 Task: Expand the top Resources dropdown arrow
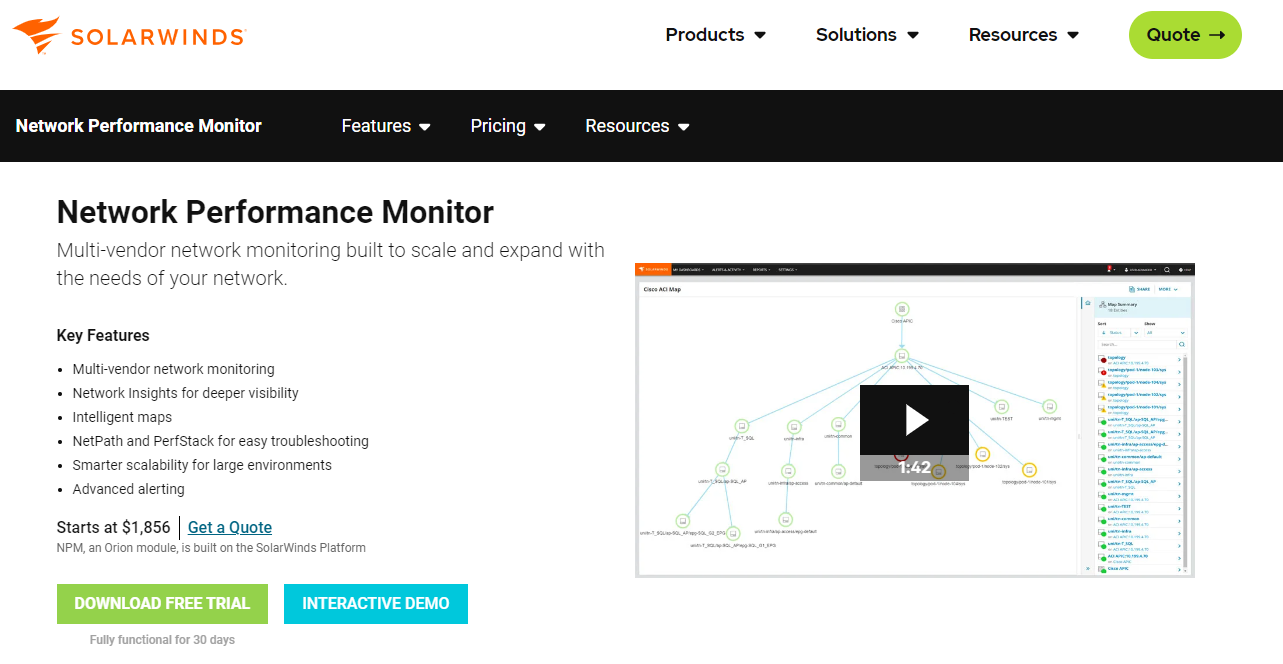tap(1073, 35)
